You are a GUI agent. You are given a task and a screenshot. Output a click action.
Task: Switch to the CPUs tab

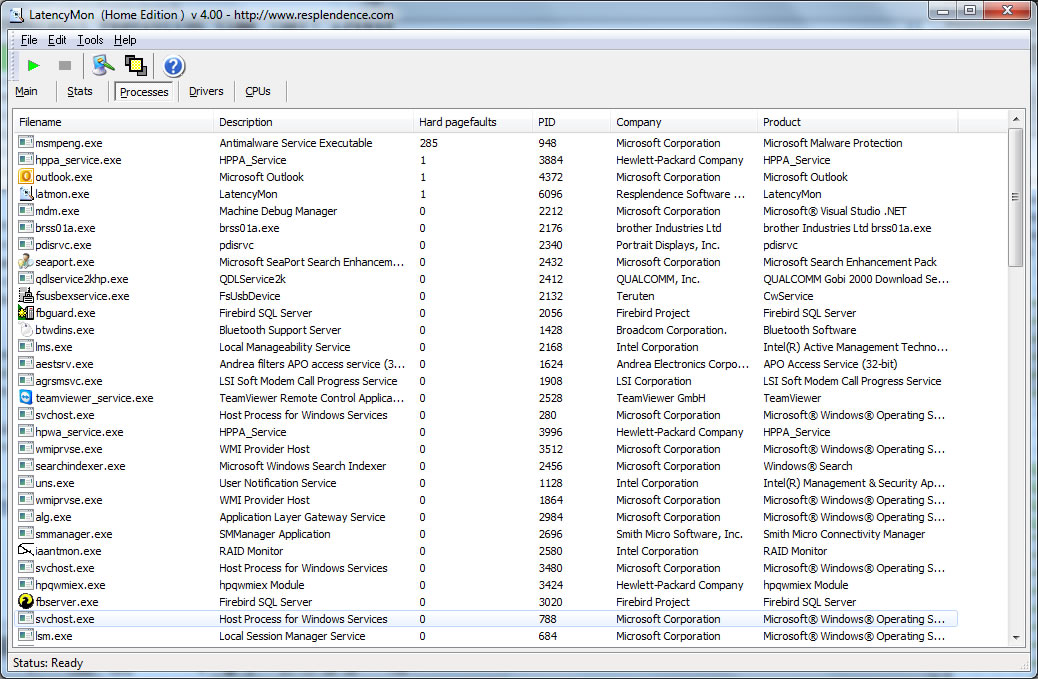pos(258,92)
